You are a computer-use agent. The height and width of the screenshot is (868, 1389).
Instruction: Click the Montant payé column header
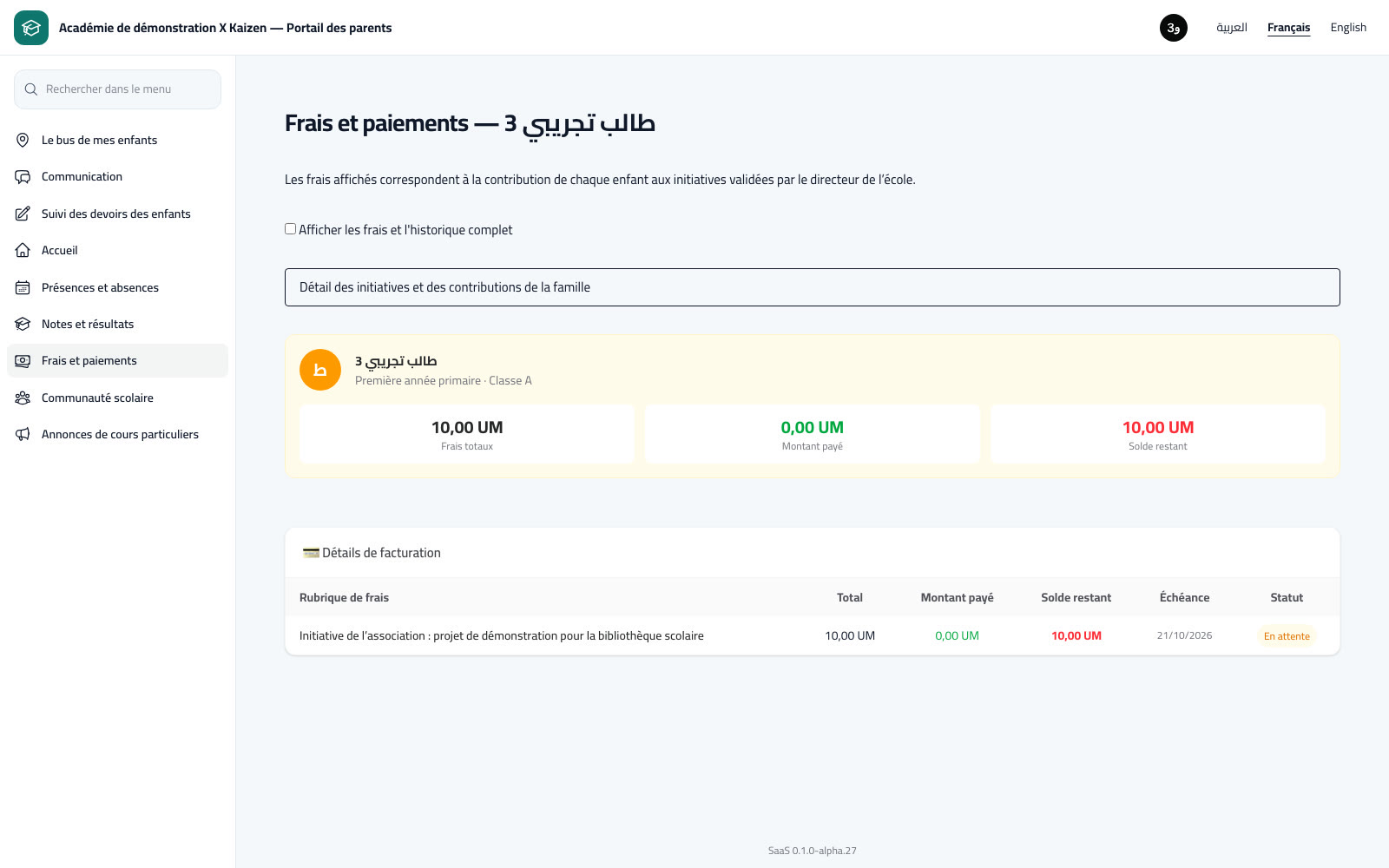957,597
